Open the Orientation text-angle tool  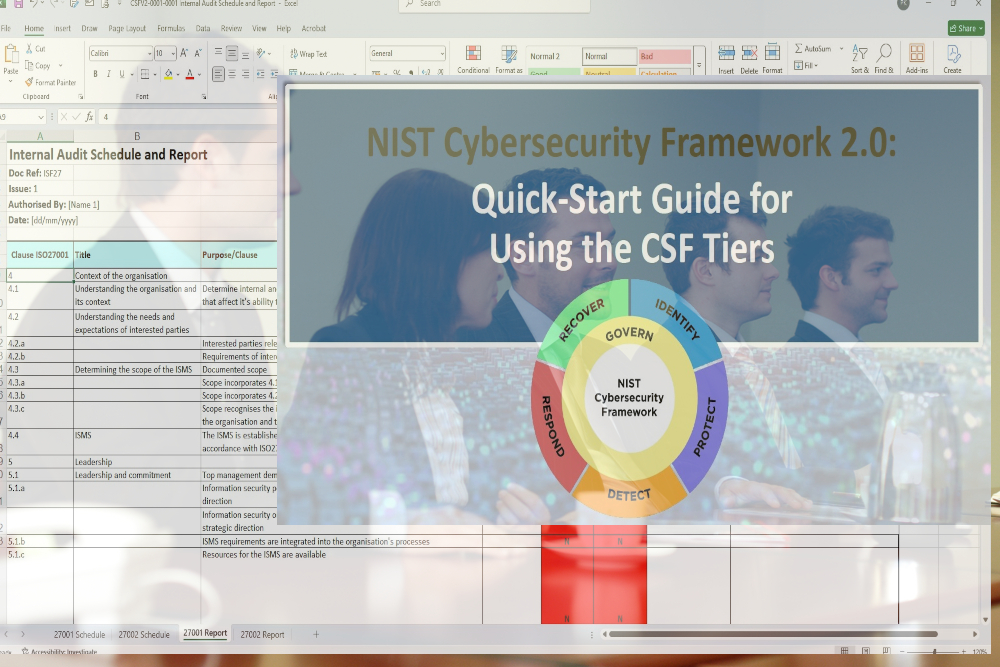(261, 54)
